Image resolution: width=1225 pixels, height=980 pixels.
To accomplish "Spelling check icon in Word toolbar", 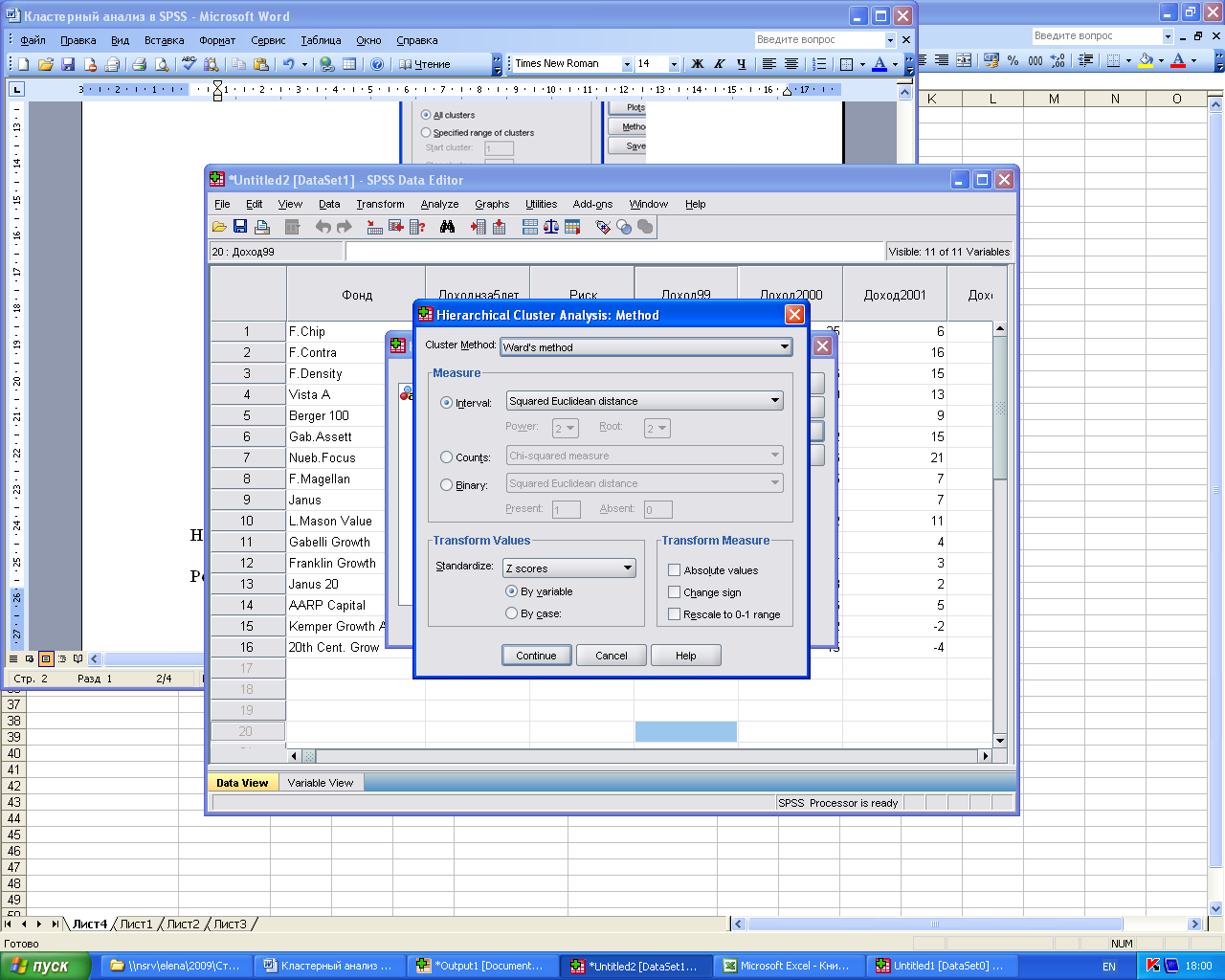I will tap(189, 64).
